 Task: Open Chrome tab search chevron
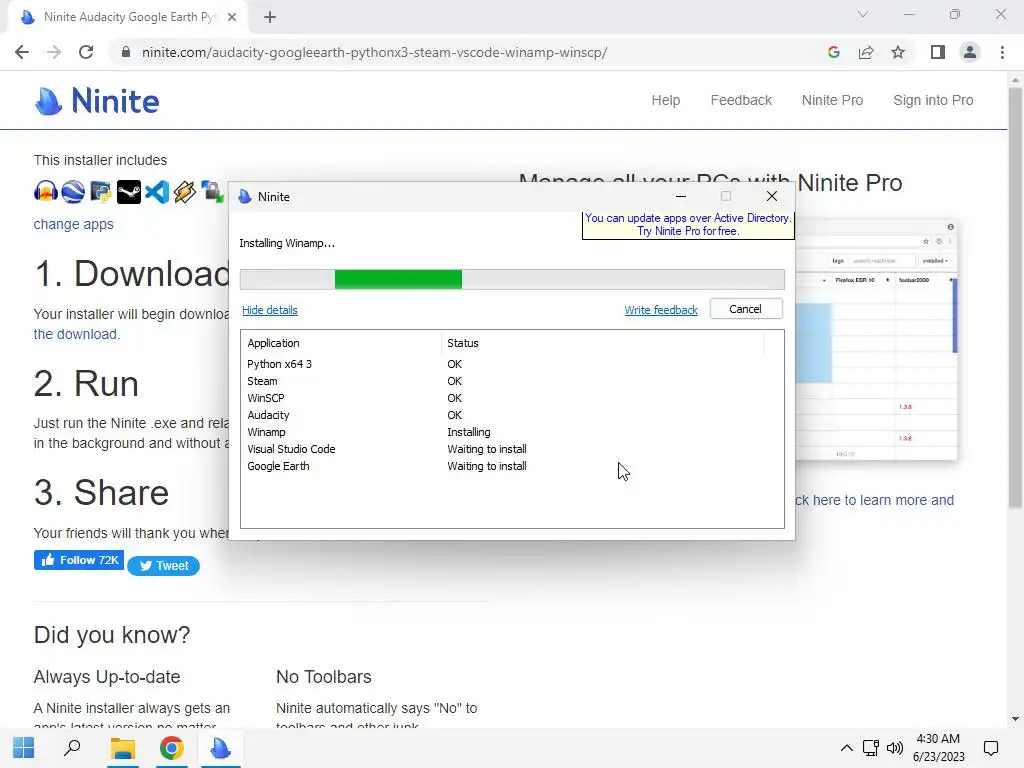point(863,14)
